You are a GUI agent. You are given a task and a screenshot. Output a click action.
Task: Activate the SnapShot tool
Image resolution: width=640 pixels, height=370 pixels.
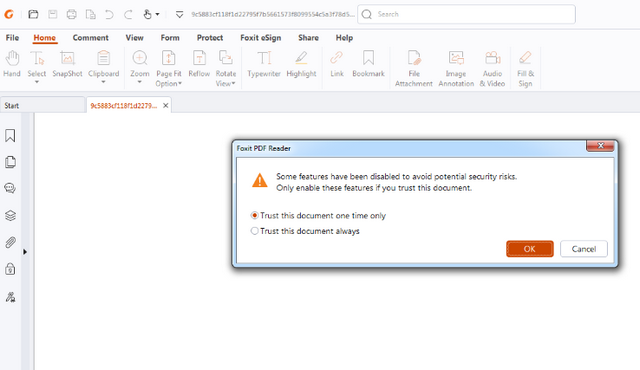[x=67, y=64]
